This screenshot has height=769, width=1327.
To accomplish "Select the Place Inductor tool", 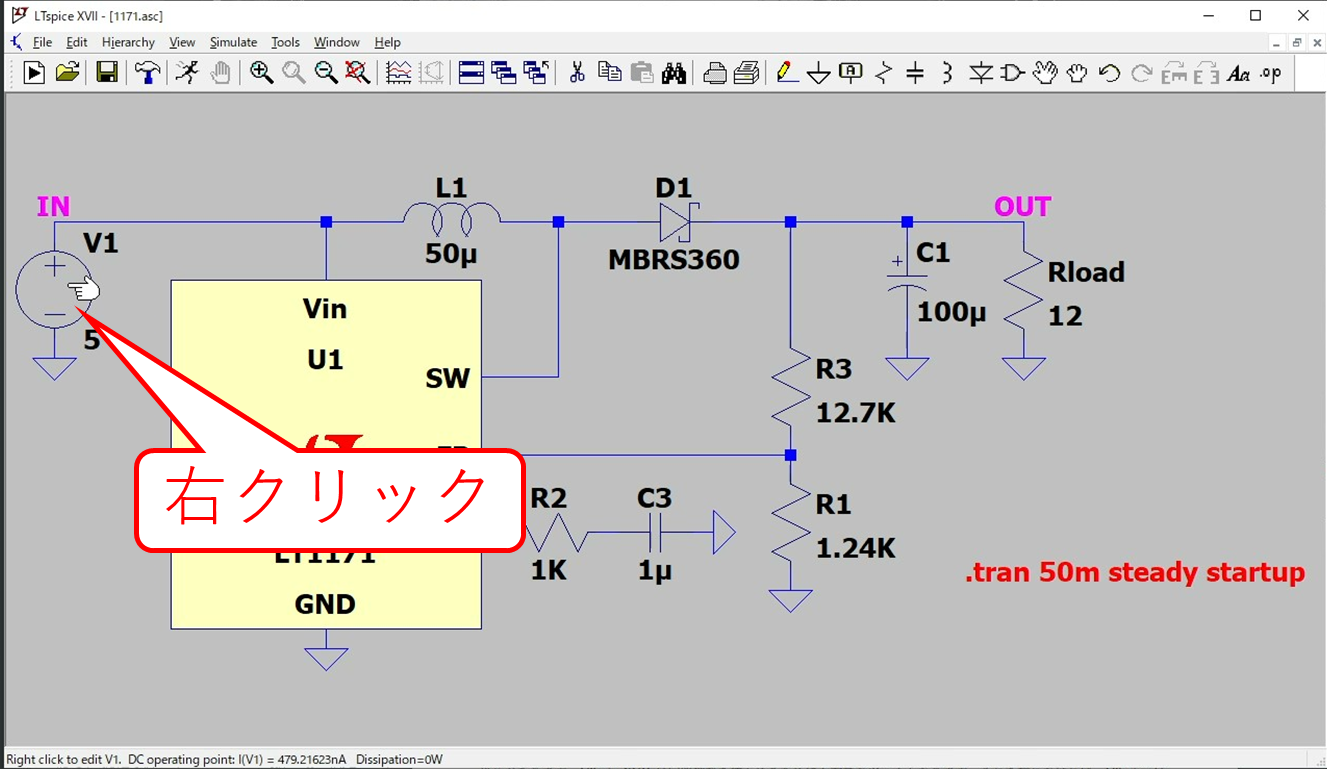I will pos(947,72).
